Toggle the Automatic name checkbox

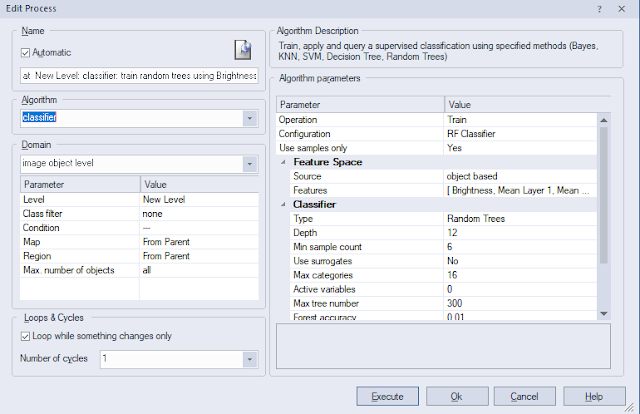pyautogui.click(x=27, y=52)
